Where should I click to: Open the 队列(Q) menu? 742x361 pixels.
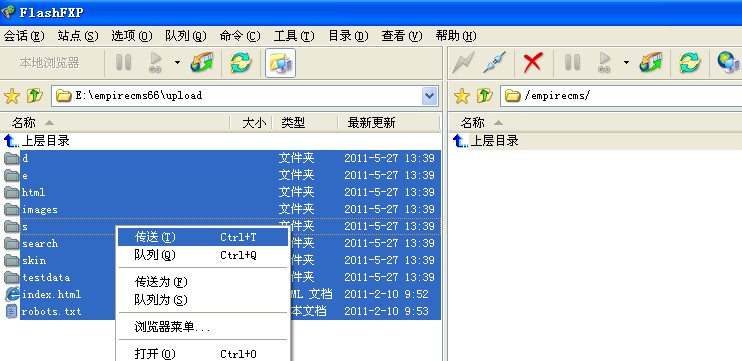[186, 36]
